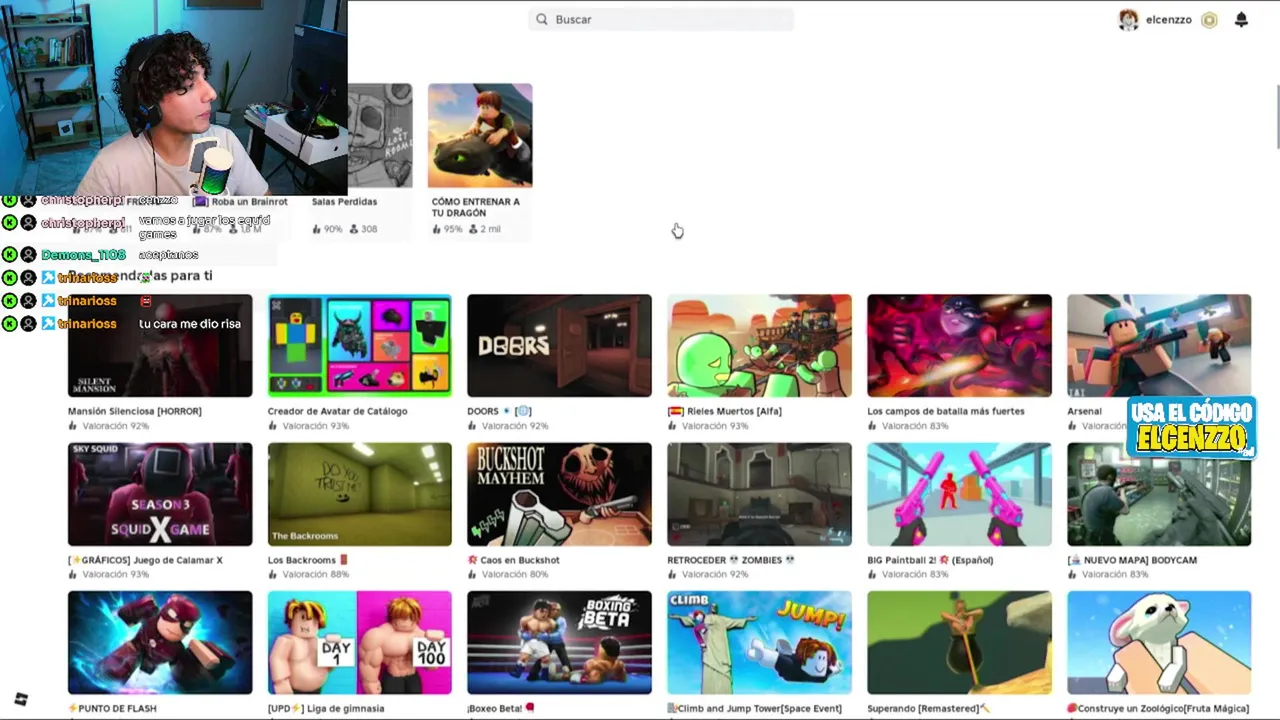1280x720 pixels.
Task: Open the notifications bell
Action: point(1241,19)
